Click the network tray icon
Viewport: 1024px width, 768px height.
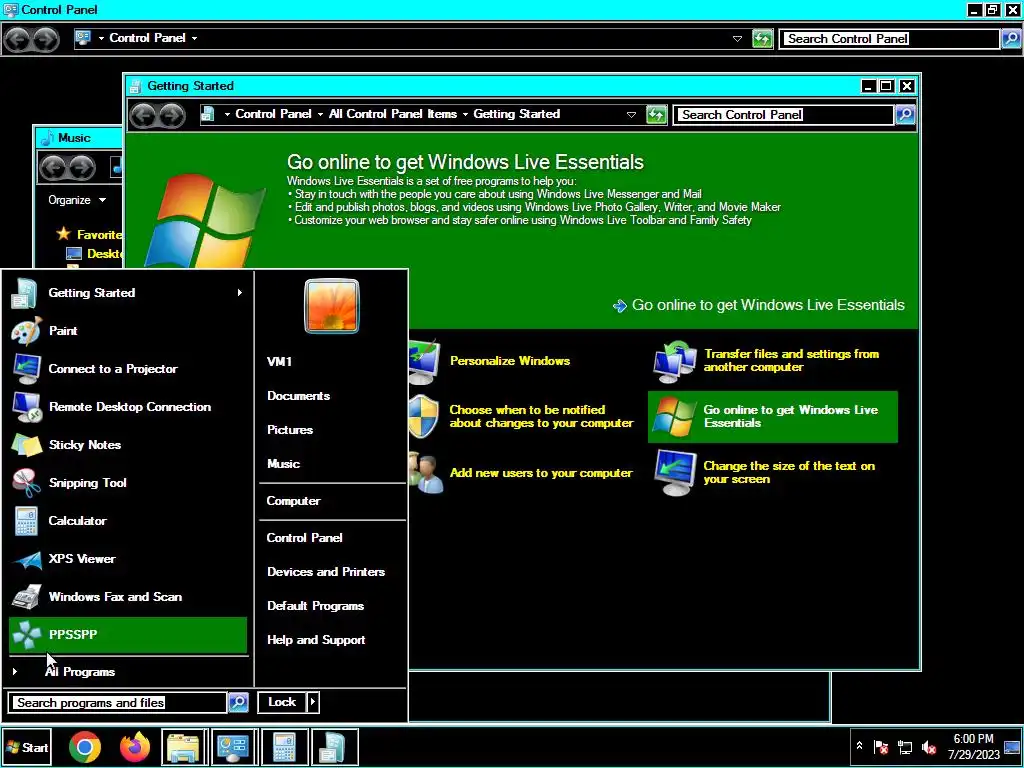[904, 747]
